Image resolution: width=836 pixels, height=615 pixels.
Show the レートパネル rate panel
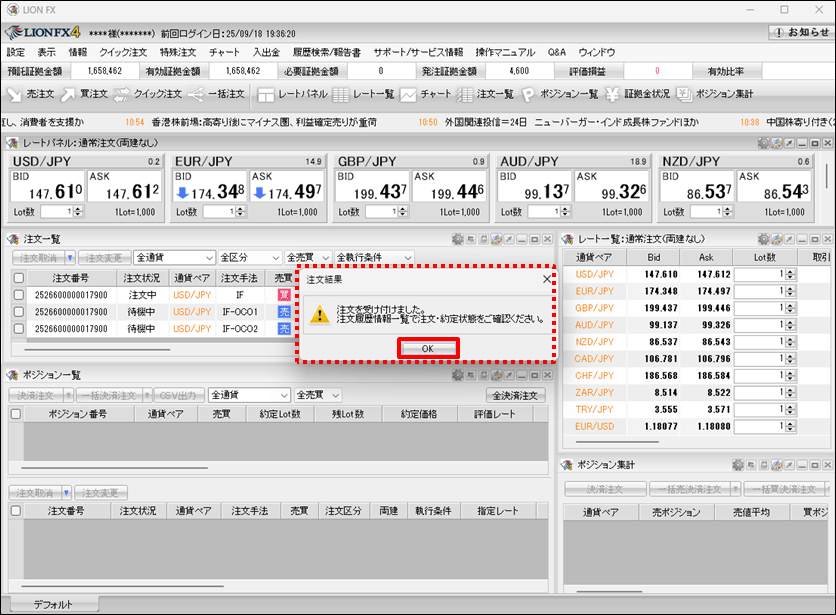click(x=292, y=94)
